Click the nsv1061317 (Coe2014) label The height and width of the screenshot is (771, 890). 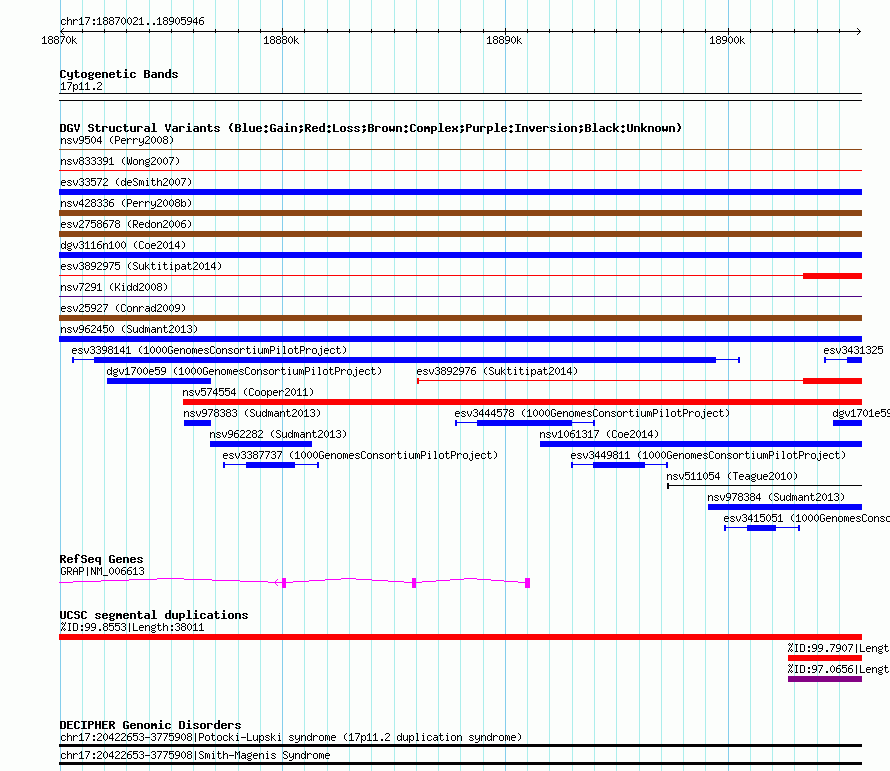pyautogui.click(x=599, y=434)
